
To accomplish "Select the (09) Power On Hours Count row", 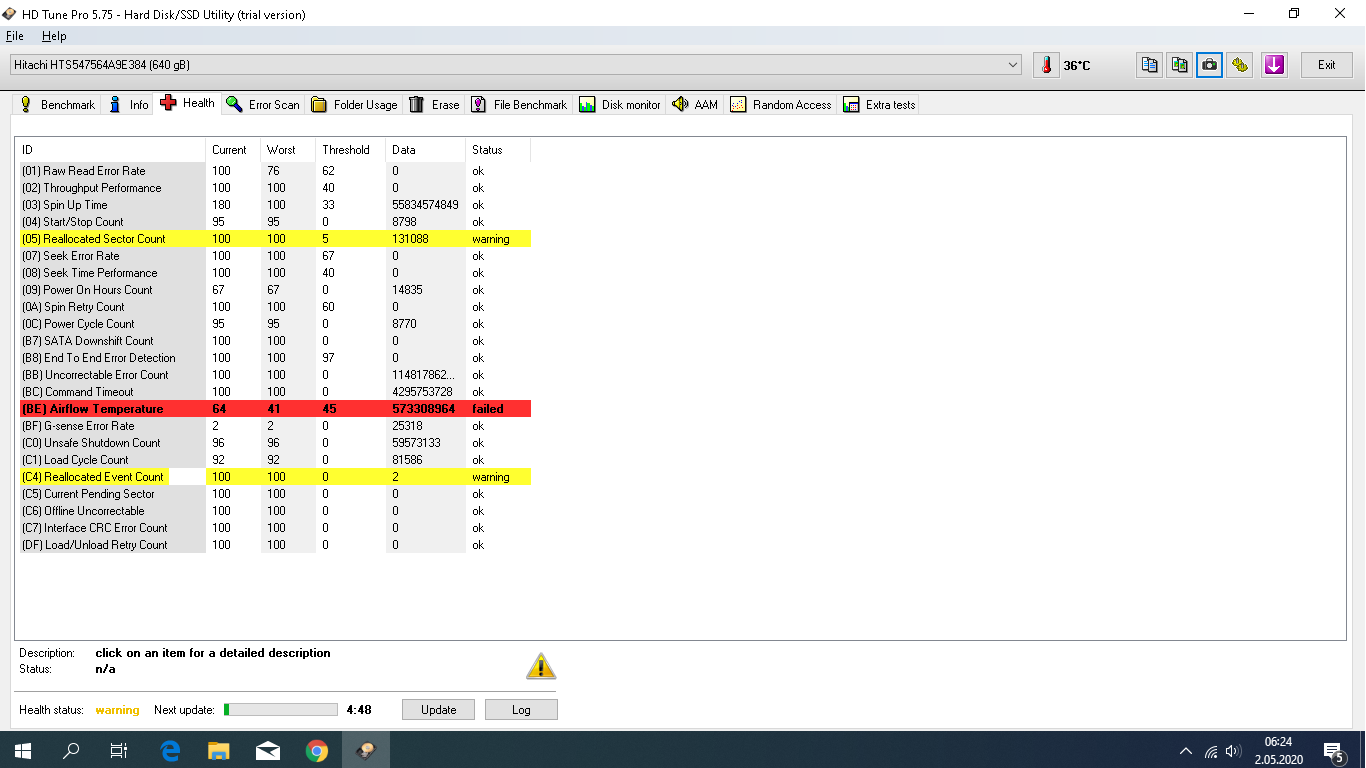I will pos(275,290).
